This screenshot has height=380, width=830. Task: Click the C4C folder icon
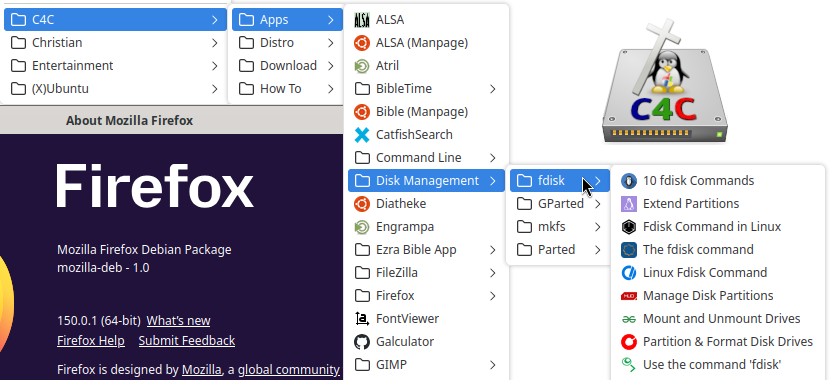tap(19, 20)
